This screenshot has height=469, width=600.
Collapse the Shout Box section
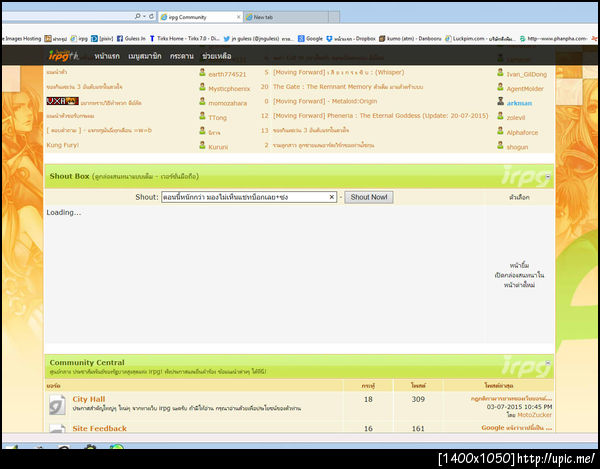548,176
